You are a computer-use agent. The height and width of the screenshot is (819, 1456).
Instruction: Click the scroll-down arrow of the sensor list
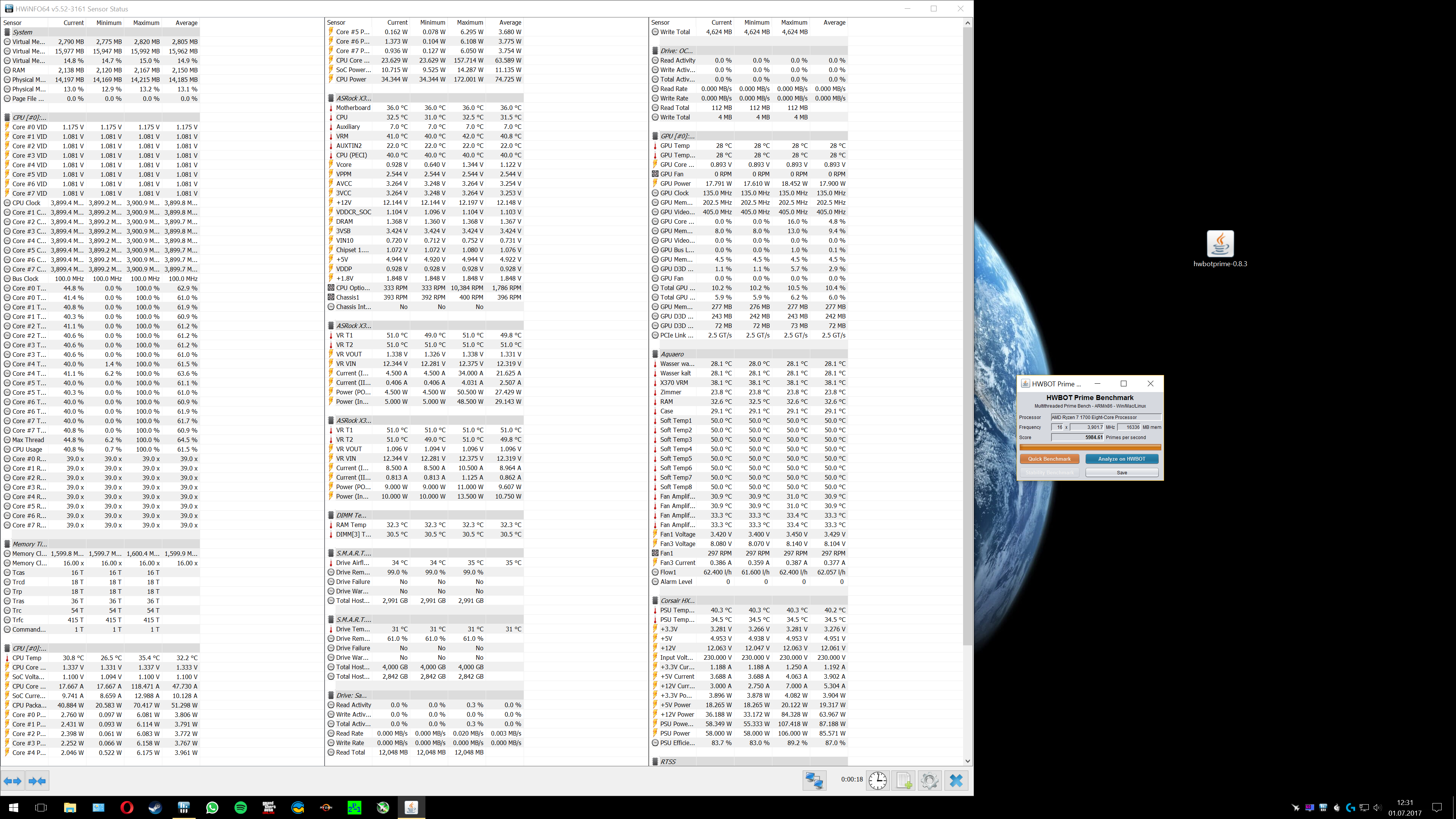click(967, 761)
